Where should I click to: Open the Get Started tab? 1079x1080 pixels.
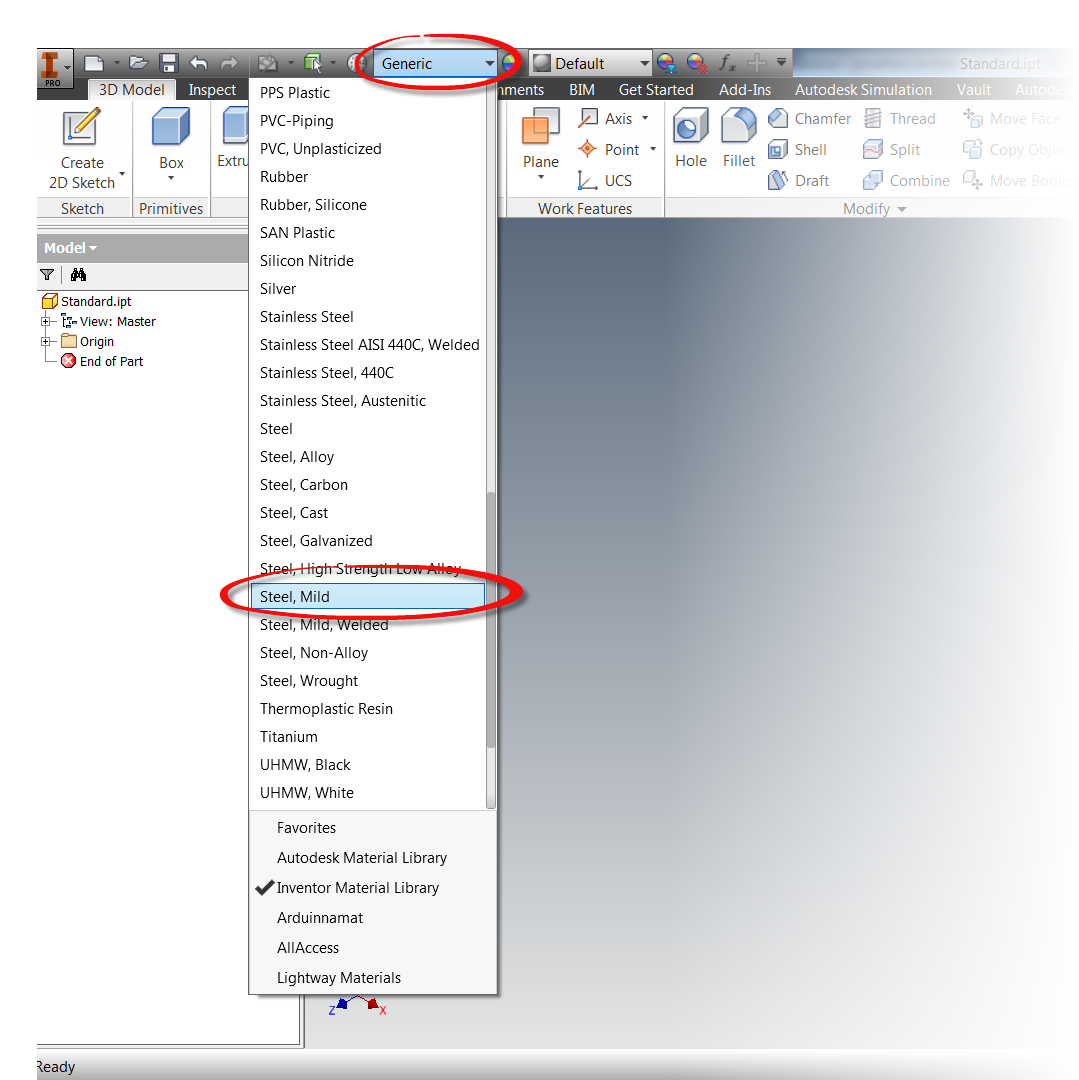tap(656, 90)
